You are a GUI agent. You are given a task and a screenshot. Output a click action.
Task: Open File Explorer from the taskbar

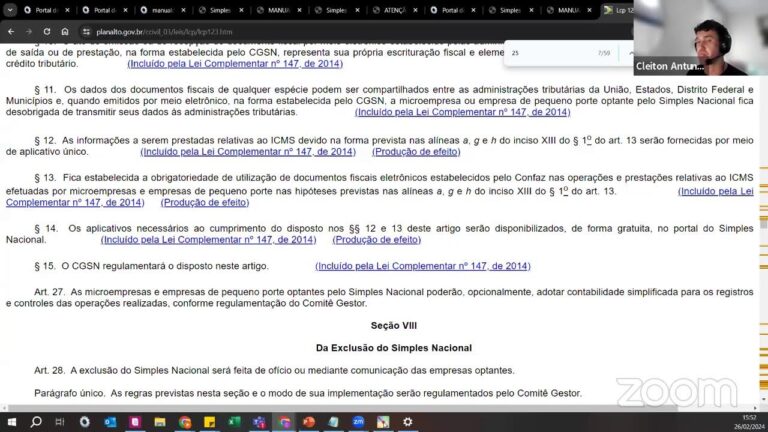coord(160,422)
